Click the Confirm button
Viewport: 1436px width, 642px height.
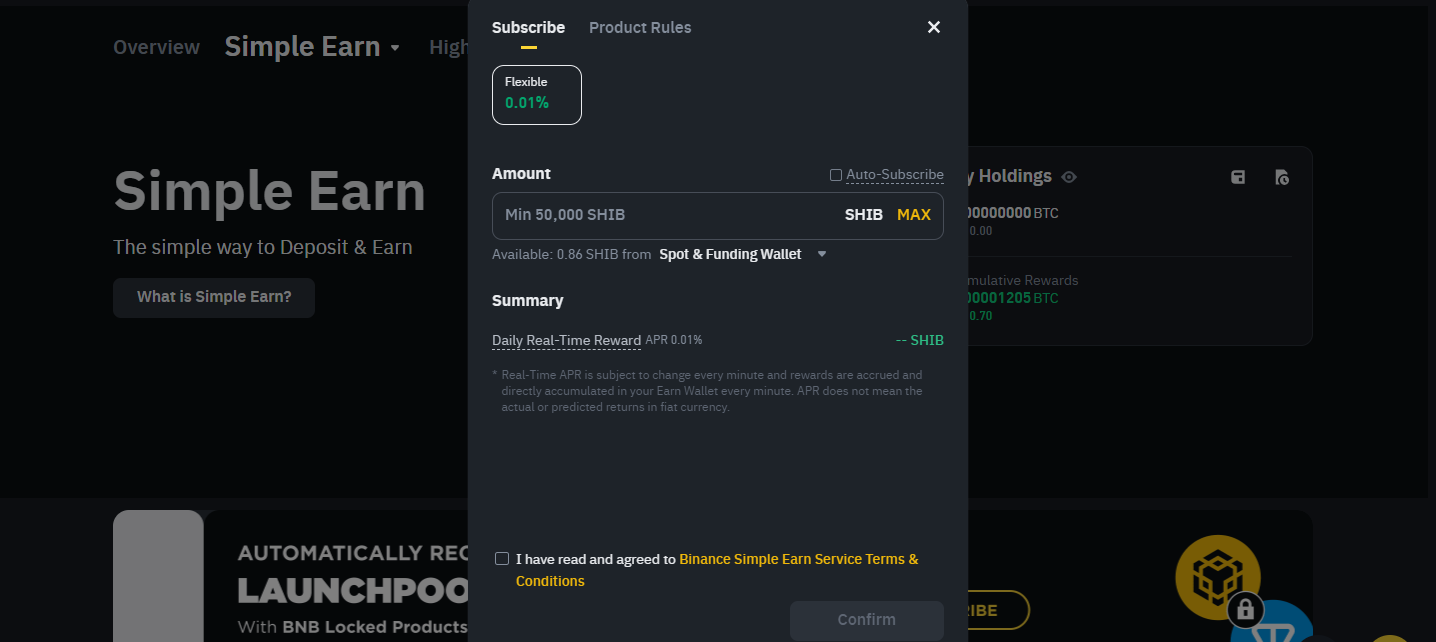point(867,620)
